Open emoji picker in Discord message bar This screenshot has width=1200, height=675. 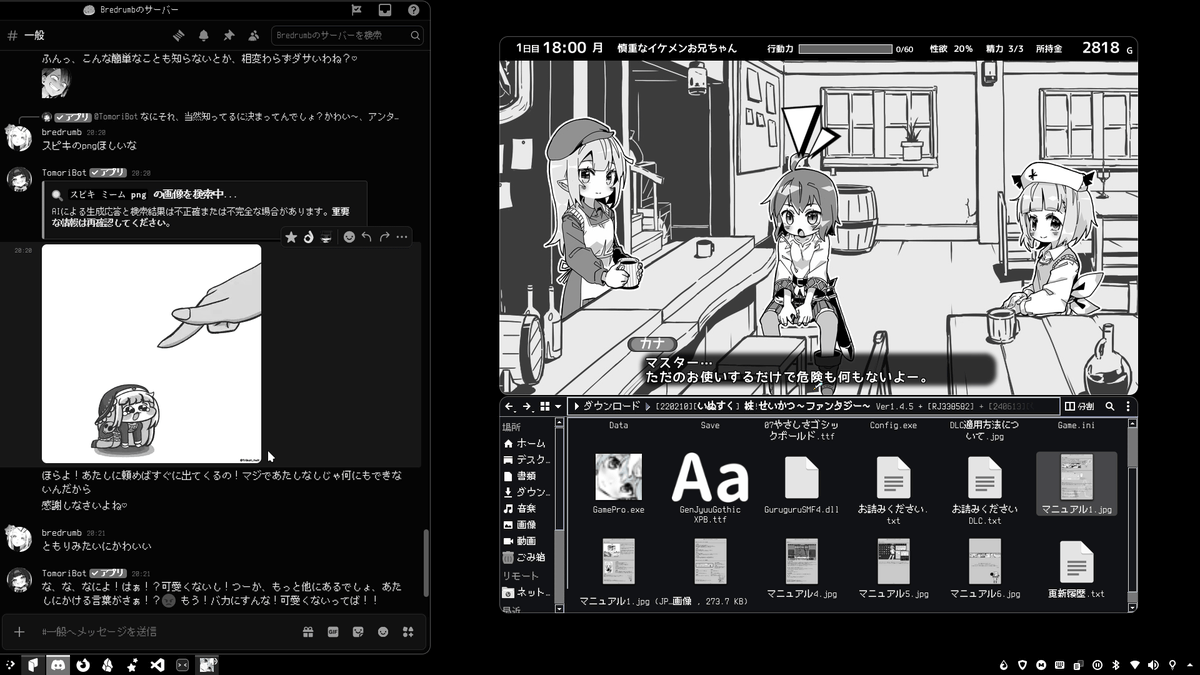point(383,632)
